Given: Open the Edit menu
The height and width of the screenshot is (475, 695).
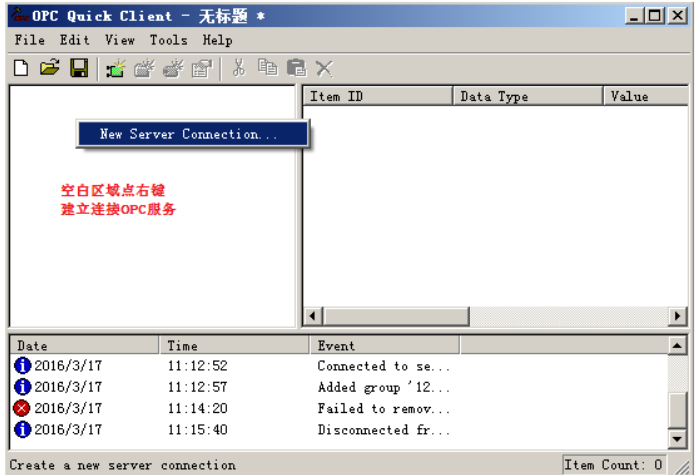Looking at the screenshot, I should (x=74, y=40).
